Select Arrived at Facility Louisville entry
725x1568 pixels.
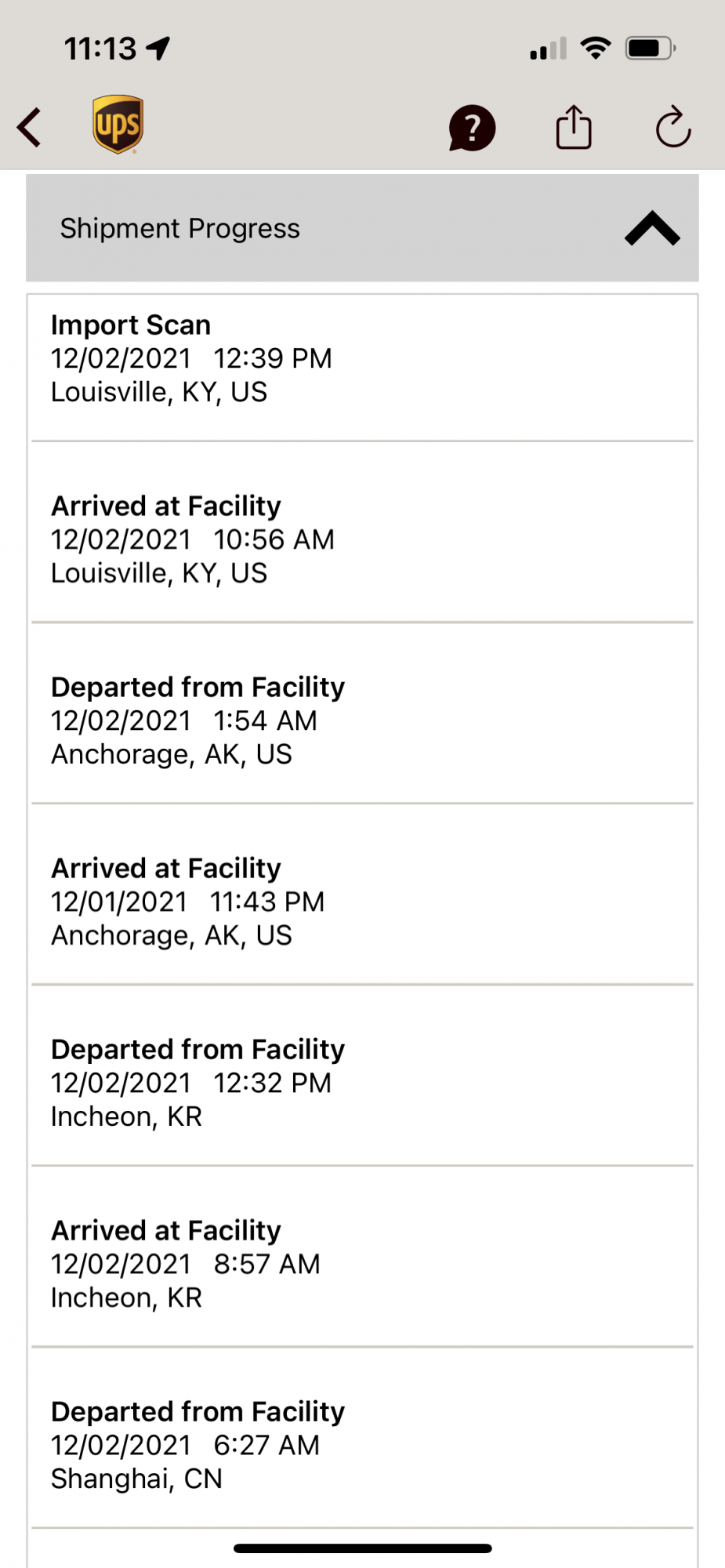pos(362,539)
